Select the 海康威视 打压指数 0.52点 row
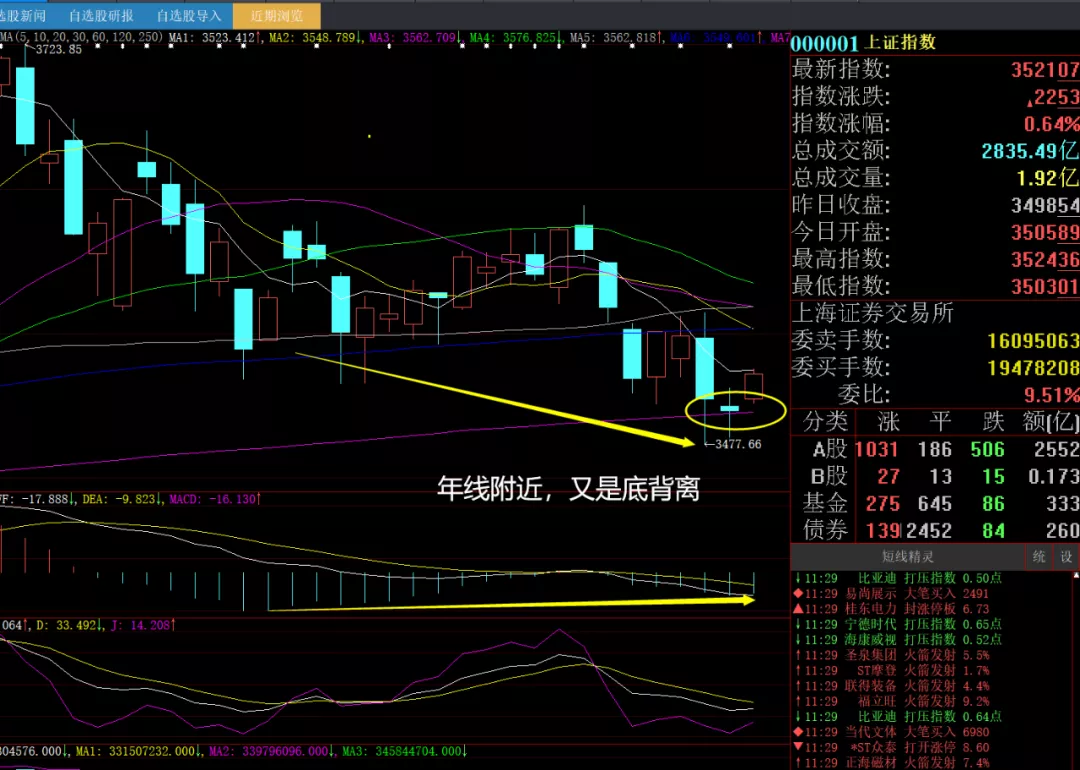Image resolution: width=1080 pixels, height=770 pixels. pos(897,640)
